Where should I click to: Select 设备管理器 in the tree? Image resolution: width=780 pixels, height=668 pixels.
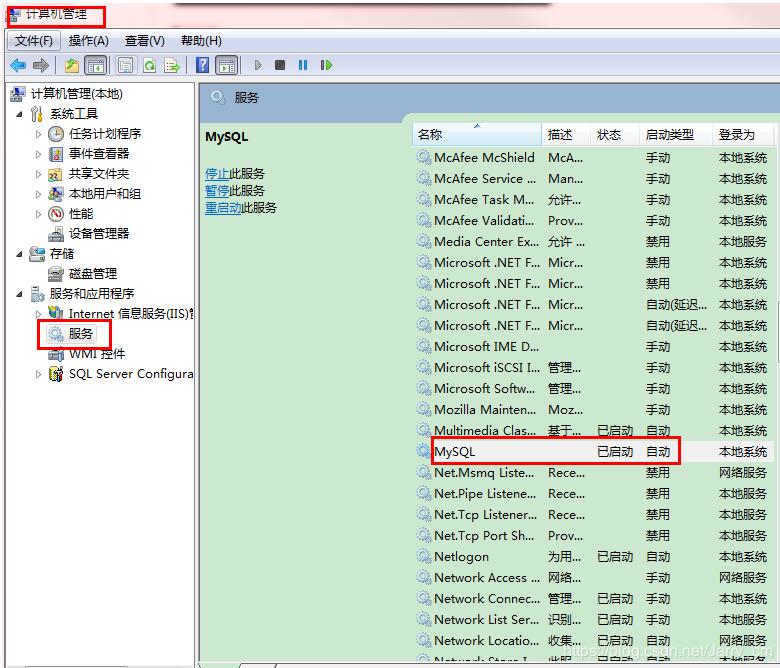tap(98, 234)
